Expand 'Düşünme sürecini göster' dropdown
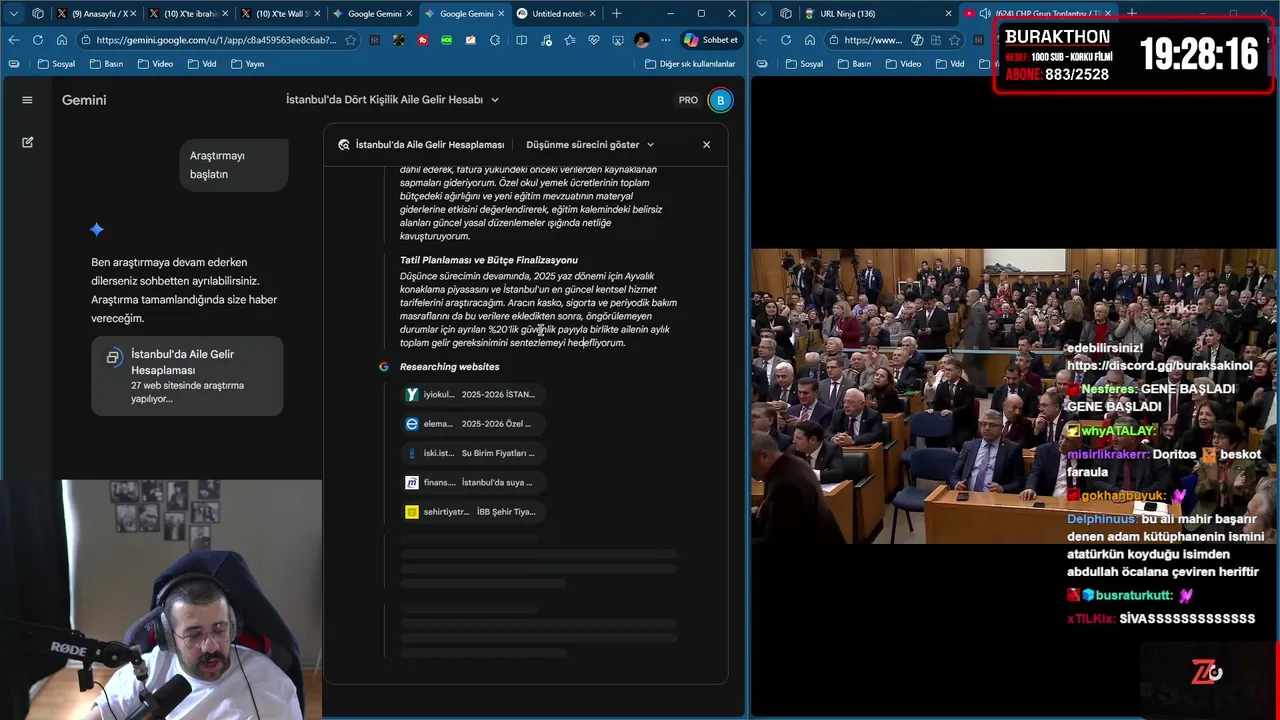The image size is (1280, 720). click(590, 144)
